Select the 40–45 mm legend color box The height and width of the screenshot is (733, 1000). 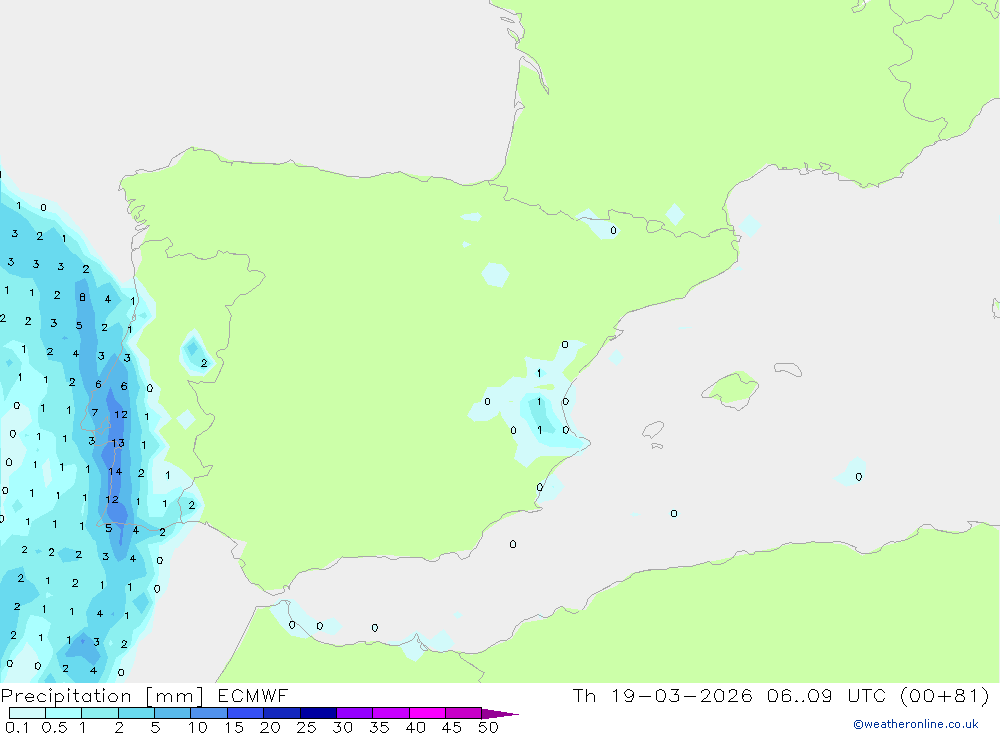[x=427, y=713]
